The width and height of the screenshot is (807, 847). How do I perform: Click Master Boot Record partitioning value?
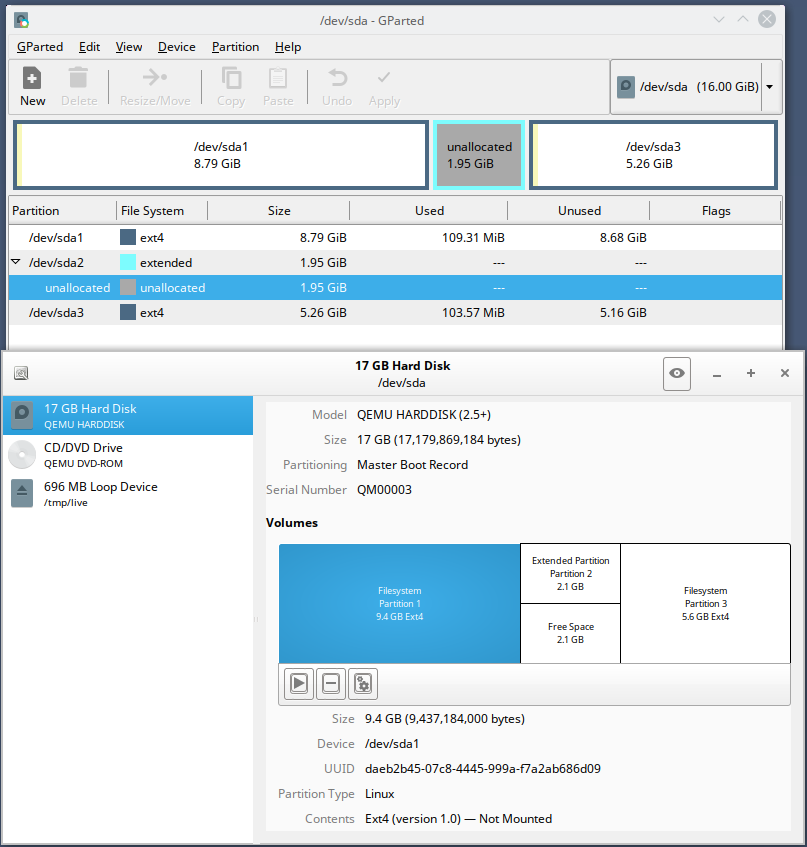[413, 465]
